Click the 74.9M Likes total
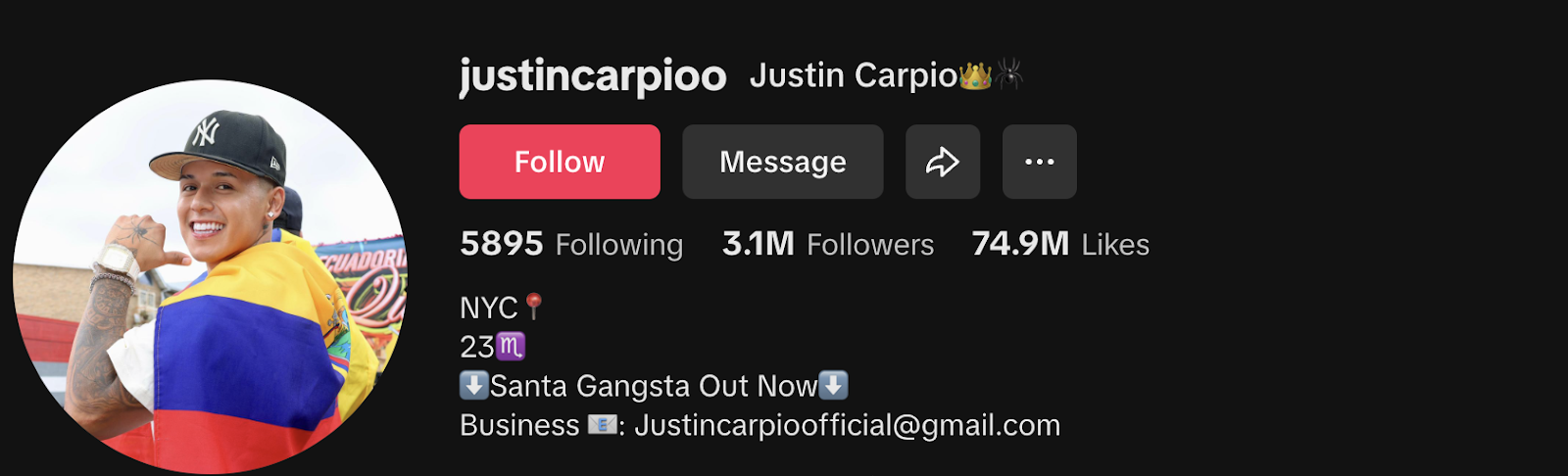The height and width of the screenshot is (476, 1568). pyautogui.click(x=1060, y=244)
